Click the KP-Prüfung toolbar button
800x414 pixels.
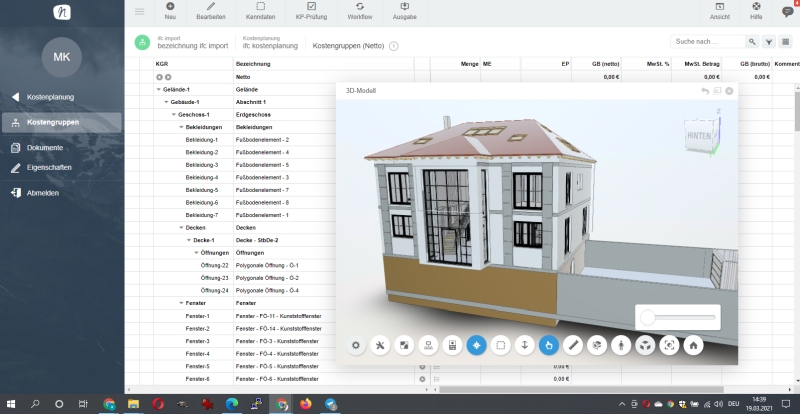[311, 11]
